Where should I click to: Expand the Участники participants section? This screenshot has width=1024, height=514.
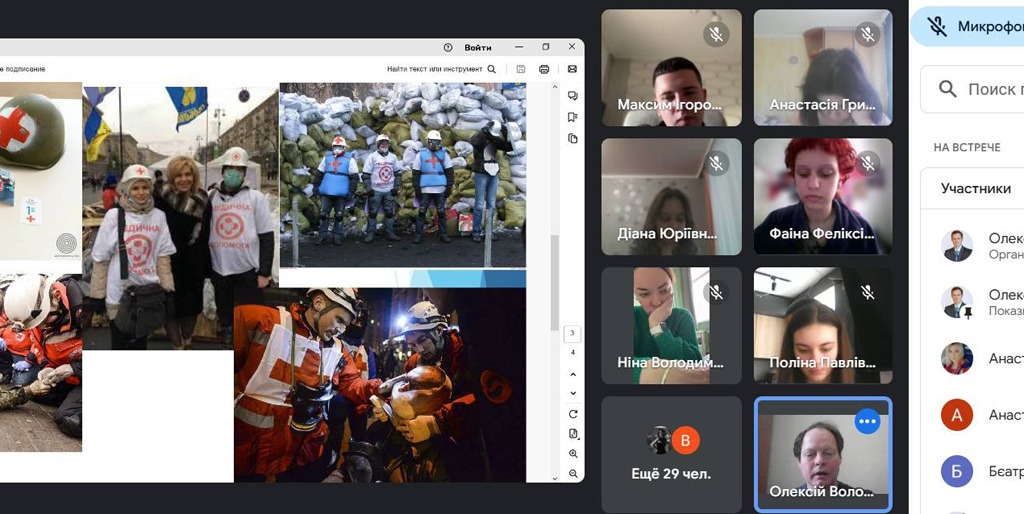click(x=975, y=188)
